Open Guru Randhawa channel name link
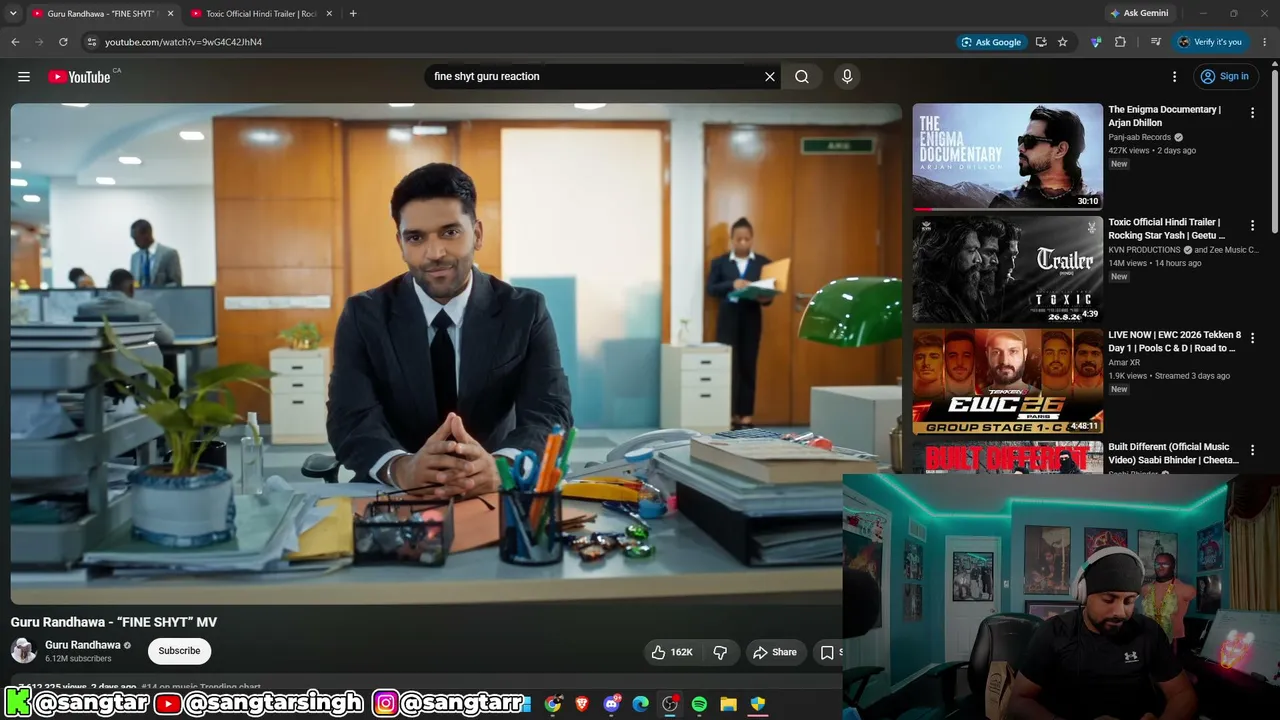 [x=83, y=645]
